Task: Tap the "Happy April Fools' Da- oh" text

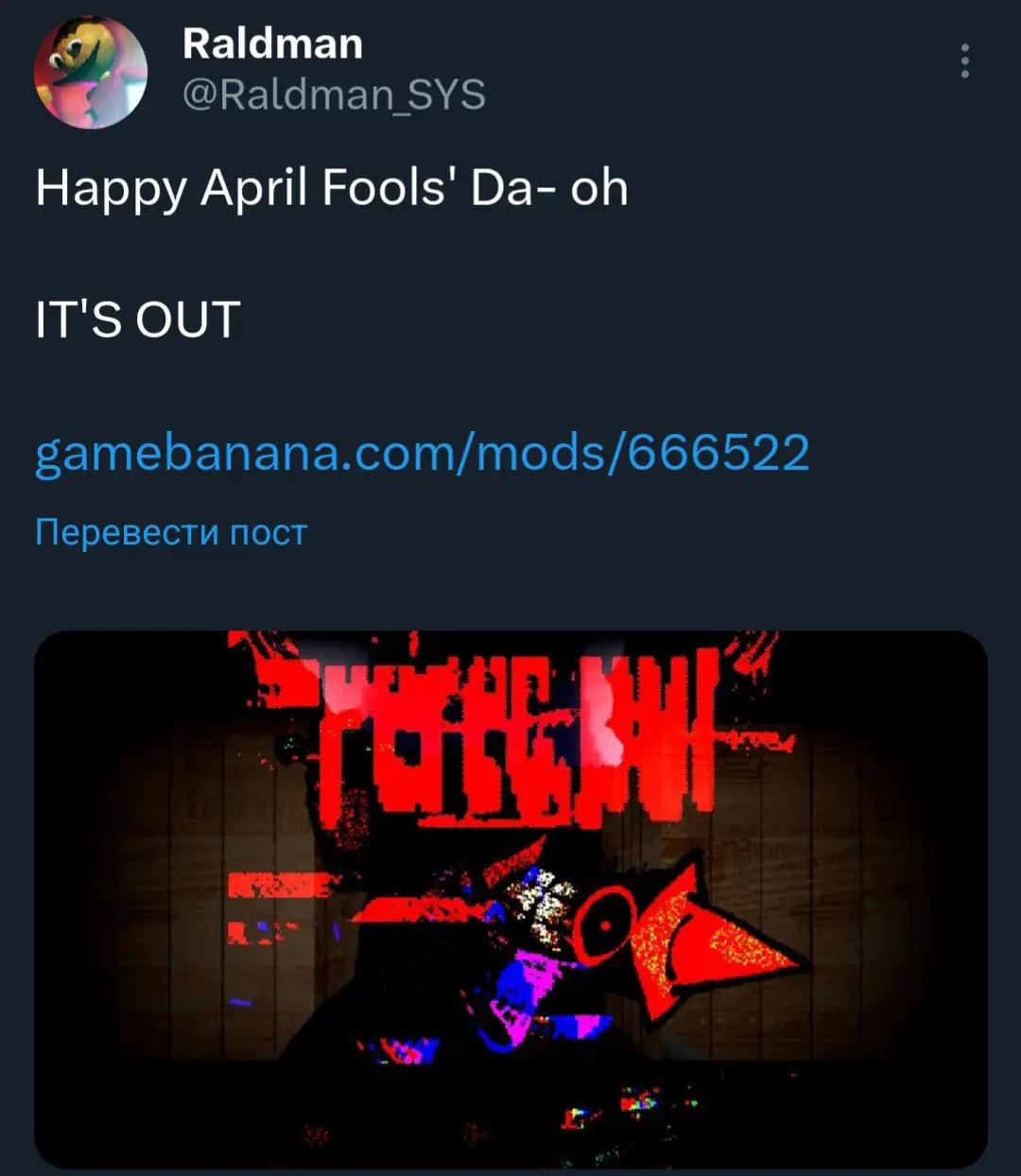Action: point(332,188)
